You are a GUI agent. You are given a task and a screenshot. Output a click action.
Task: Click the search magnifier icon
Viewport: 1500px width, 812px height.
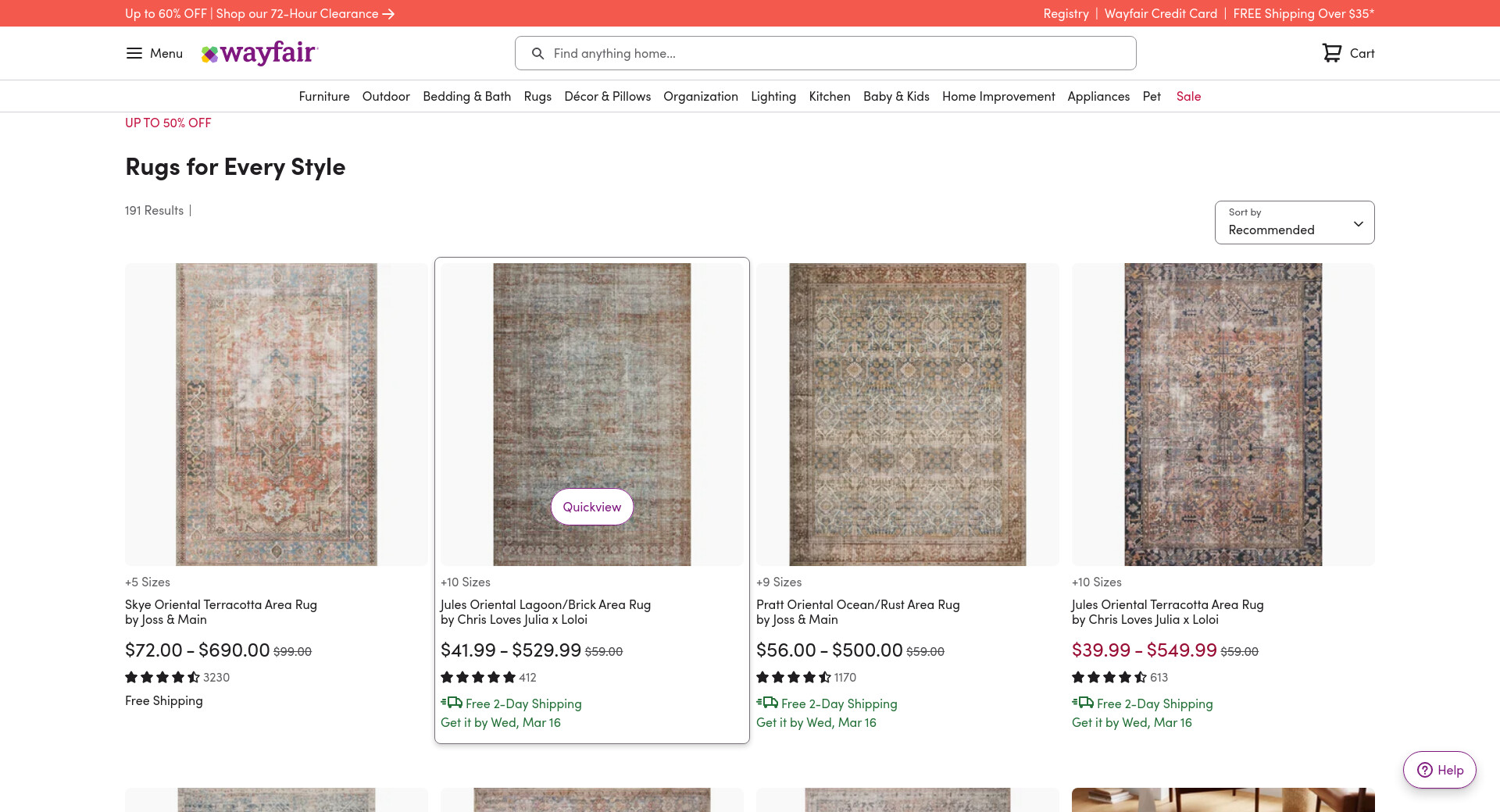coord(537,53)
